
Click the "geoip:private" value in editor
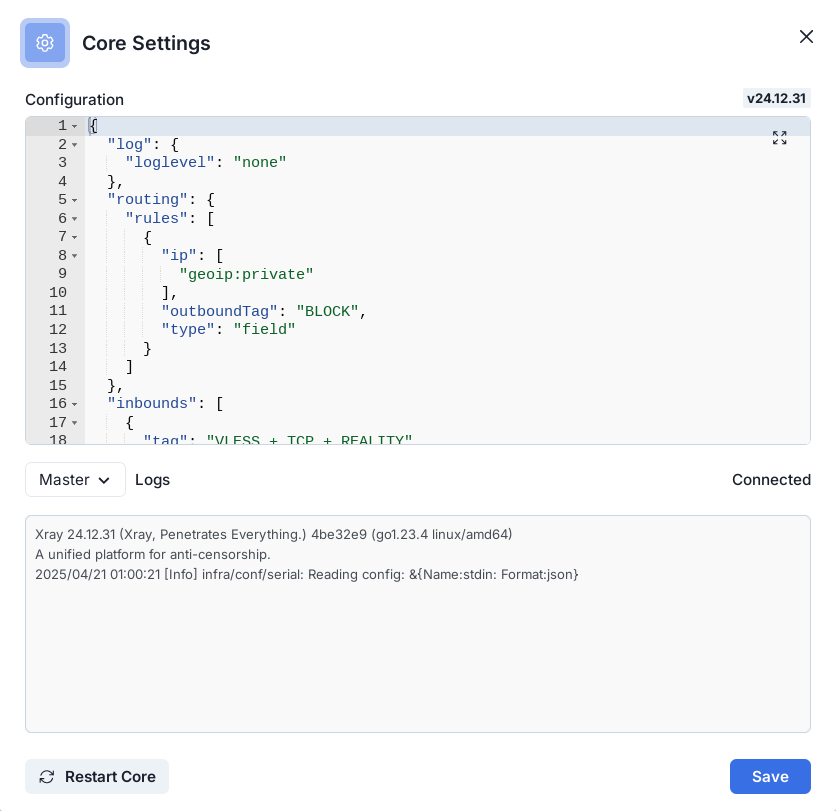(x=246, y=275)
